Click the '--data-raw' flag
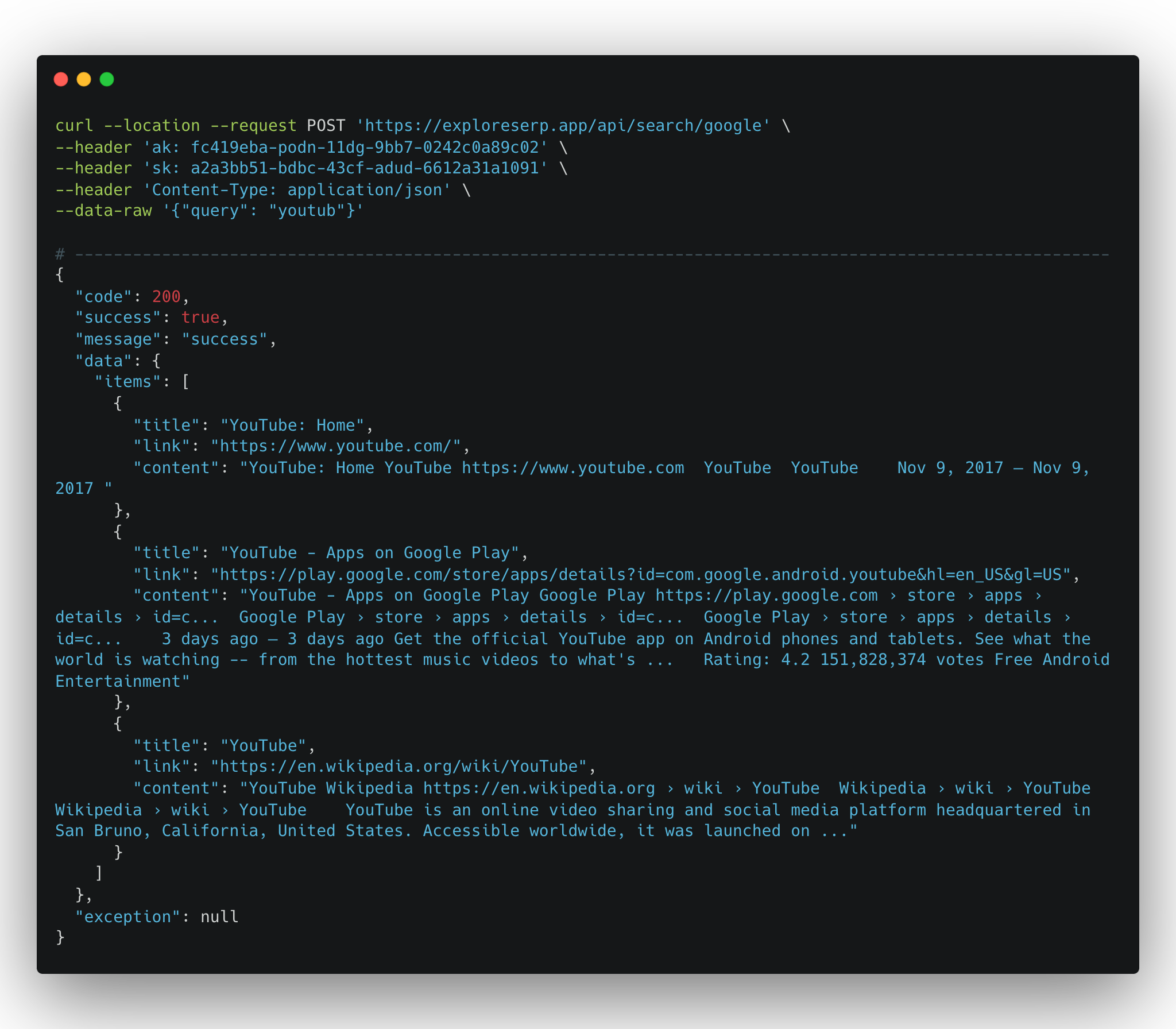This screenshot has height=1029, width=1176. (x=103, y=211)
